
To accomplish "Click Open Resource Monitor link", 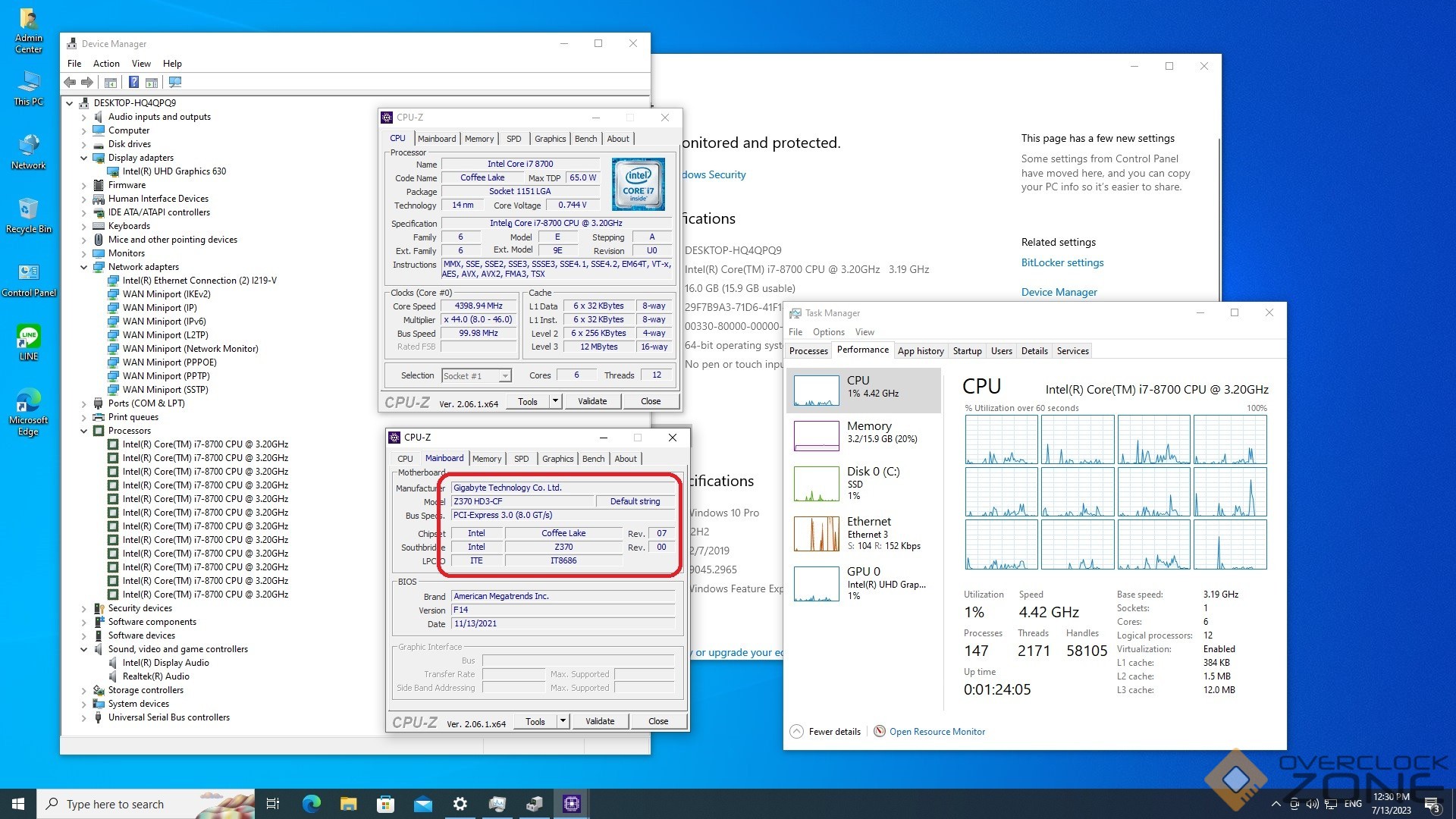I will pos(937,732).
